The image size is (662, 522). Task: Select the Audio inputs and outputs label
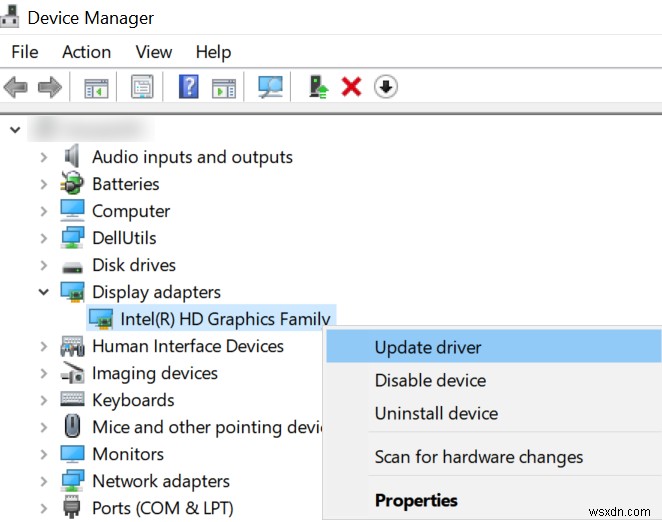coord(192,157)
